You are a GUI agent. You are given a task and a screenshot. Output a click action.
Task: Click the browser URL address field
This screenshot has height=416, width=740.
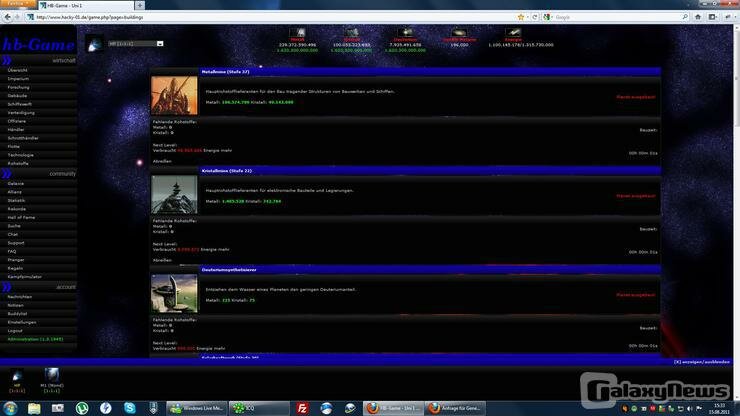point(276,17)
